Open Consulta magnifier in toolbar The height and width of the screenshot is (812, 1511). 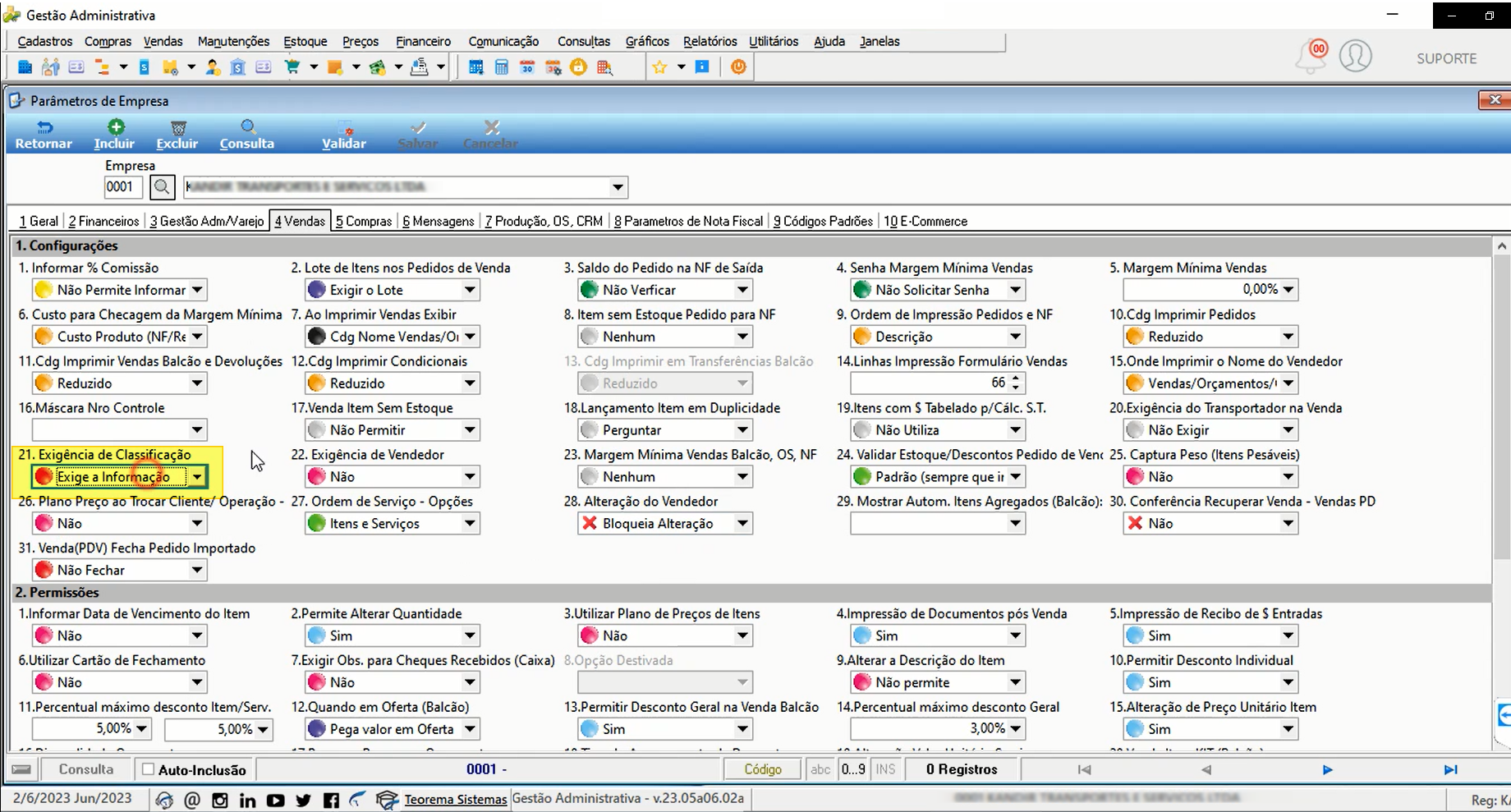pos(248,126)
